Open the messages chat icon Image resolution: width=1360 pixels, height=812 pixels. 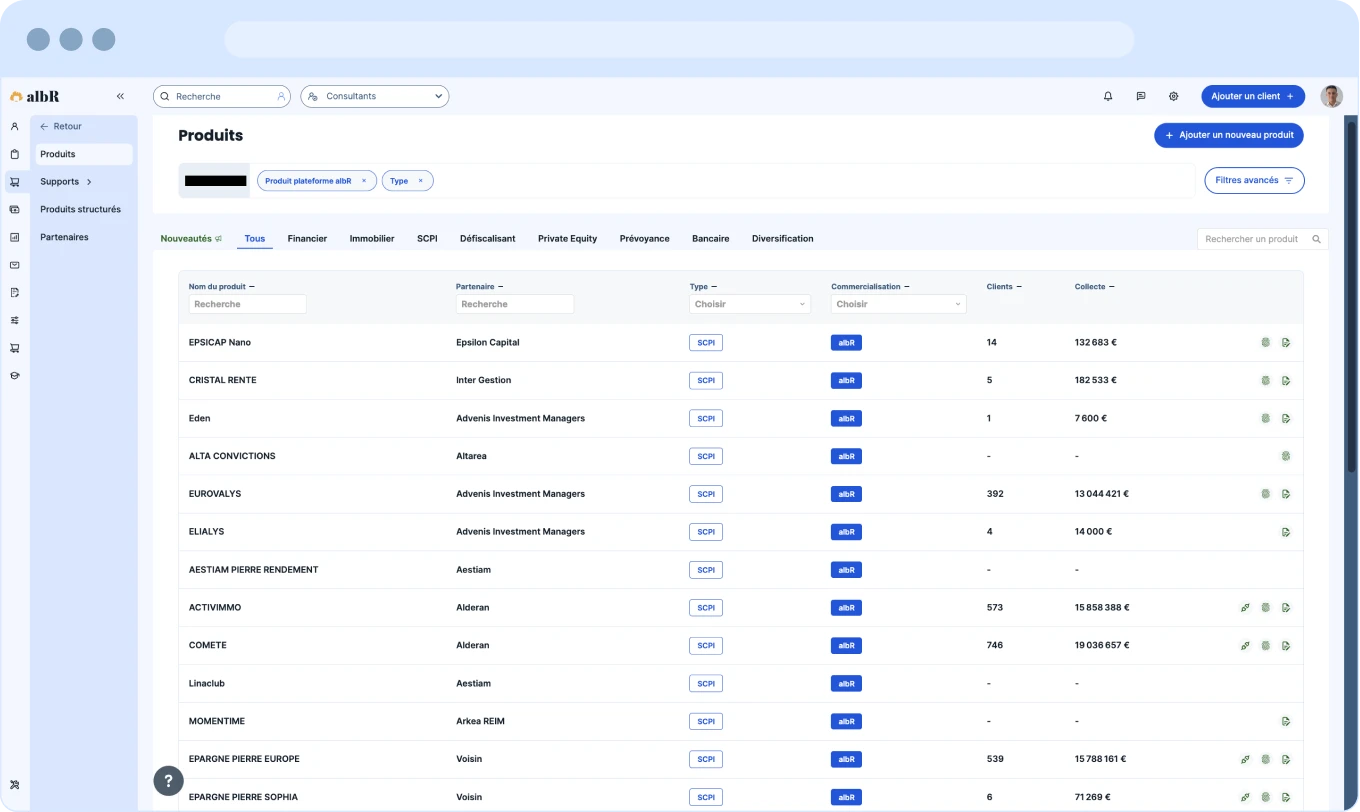click(1141, 96)
